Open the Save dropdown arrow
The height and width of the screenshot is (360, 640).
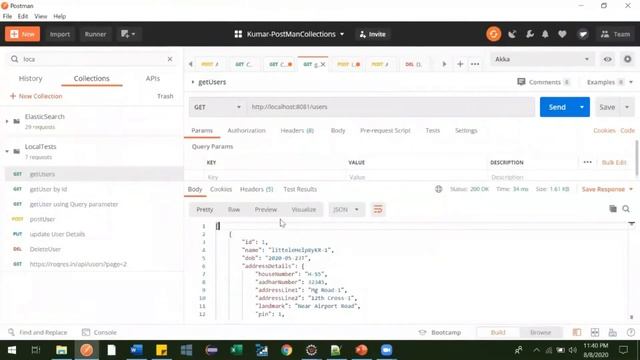click(x=627, y=107)
